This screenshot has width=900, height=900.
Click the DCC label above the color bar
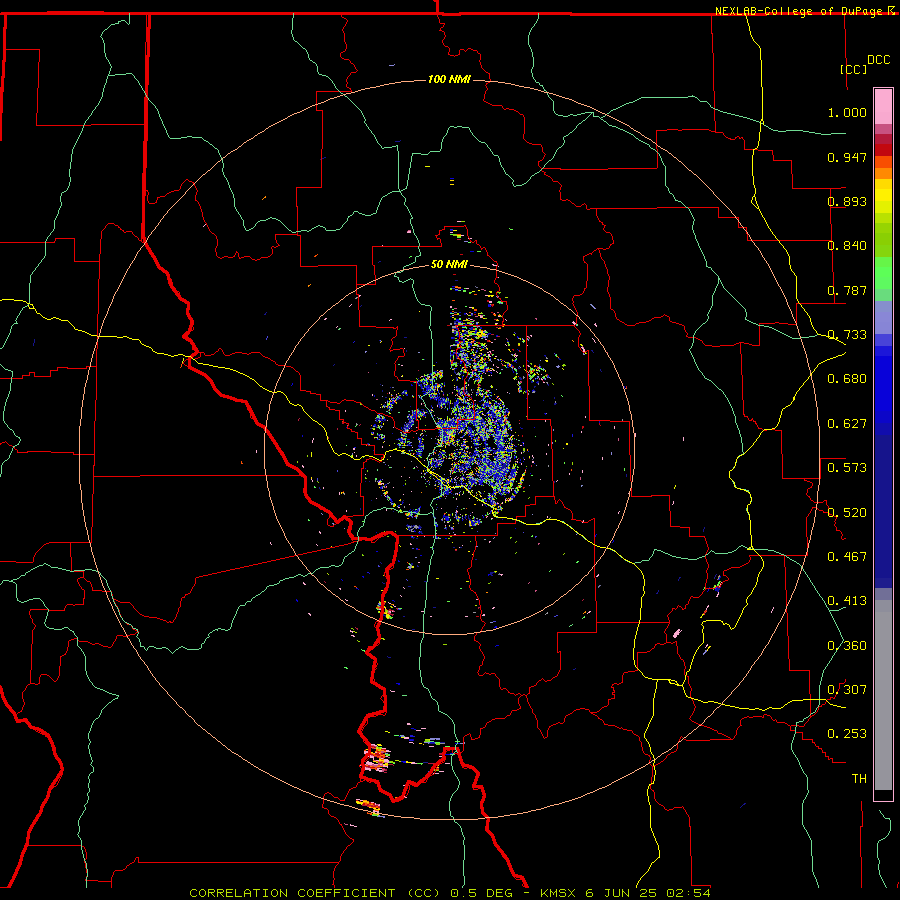click(x=878, y=60)
